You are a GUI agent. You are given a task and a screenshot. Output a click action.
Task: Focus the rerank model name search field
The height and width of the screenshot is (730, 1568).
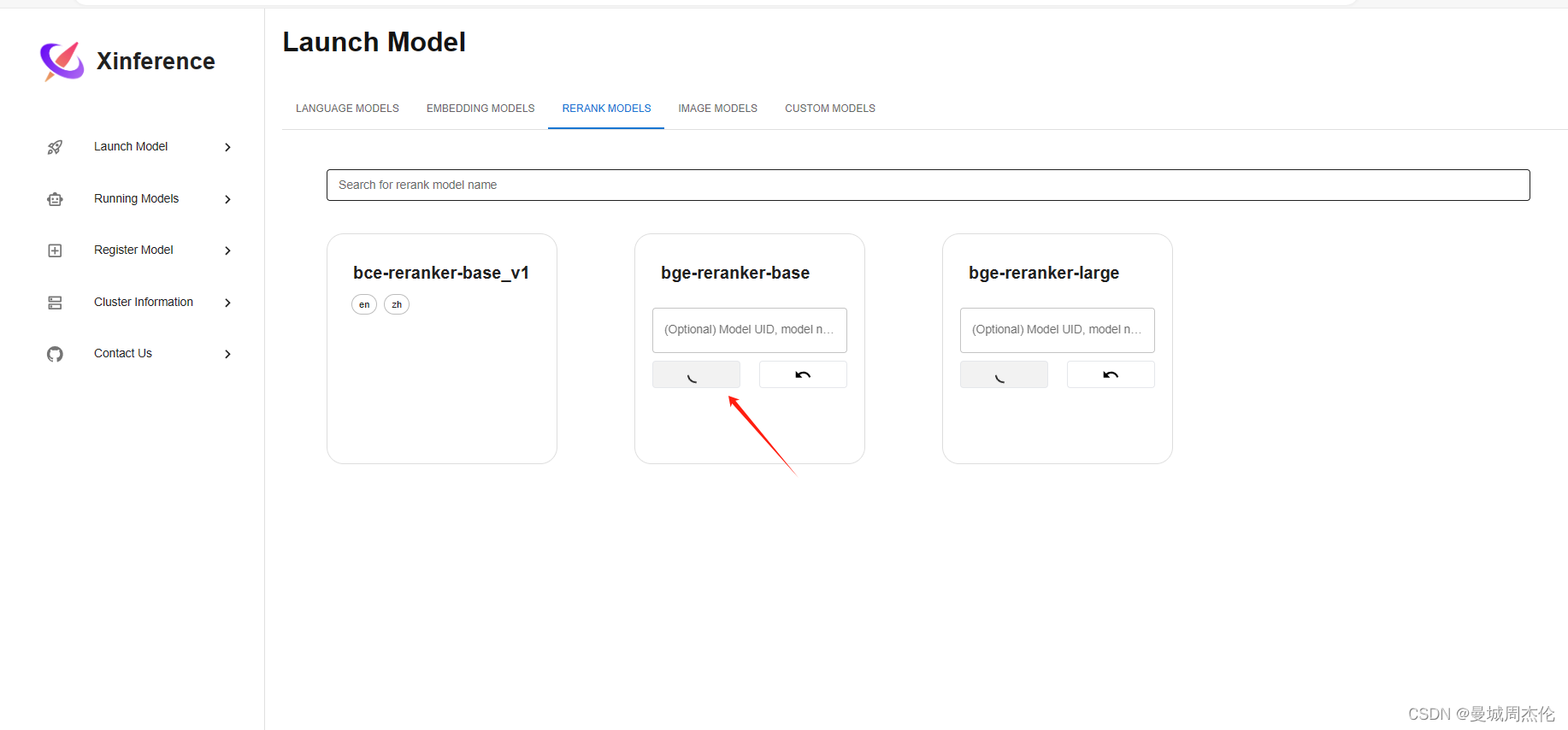point(928,185)
